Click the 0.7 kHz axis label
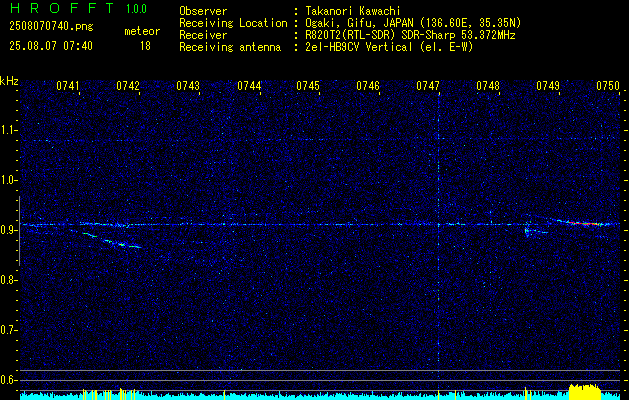The width and height of the screenshot is (629, 400). (x=8, y=330)
